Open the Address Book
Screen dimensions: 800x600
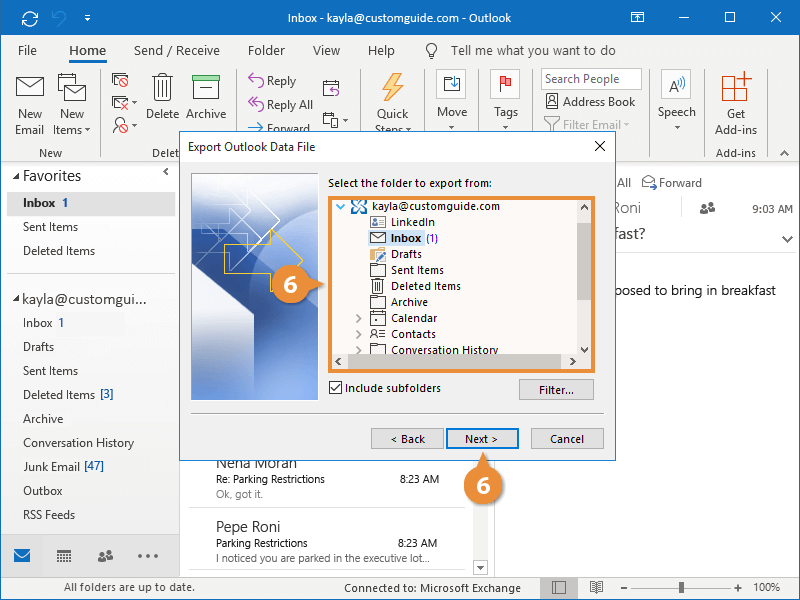tap(591, 102)
